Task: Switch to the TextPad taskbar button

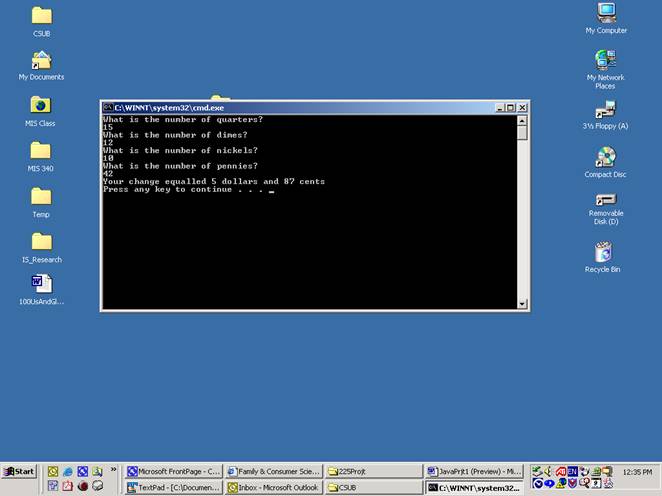Action: click(174, 488)
